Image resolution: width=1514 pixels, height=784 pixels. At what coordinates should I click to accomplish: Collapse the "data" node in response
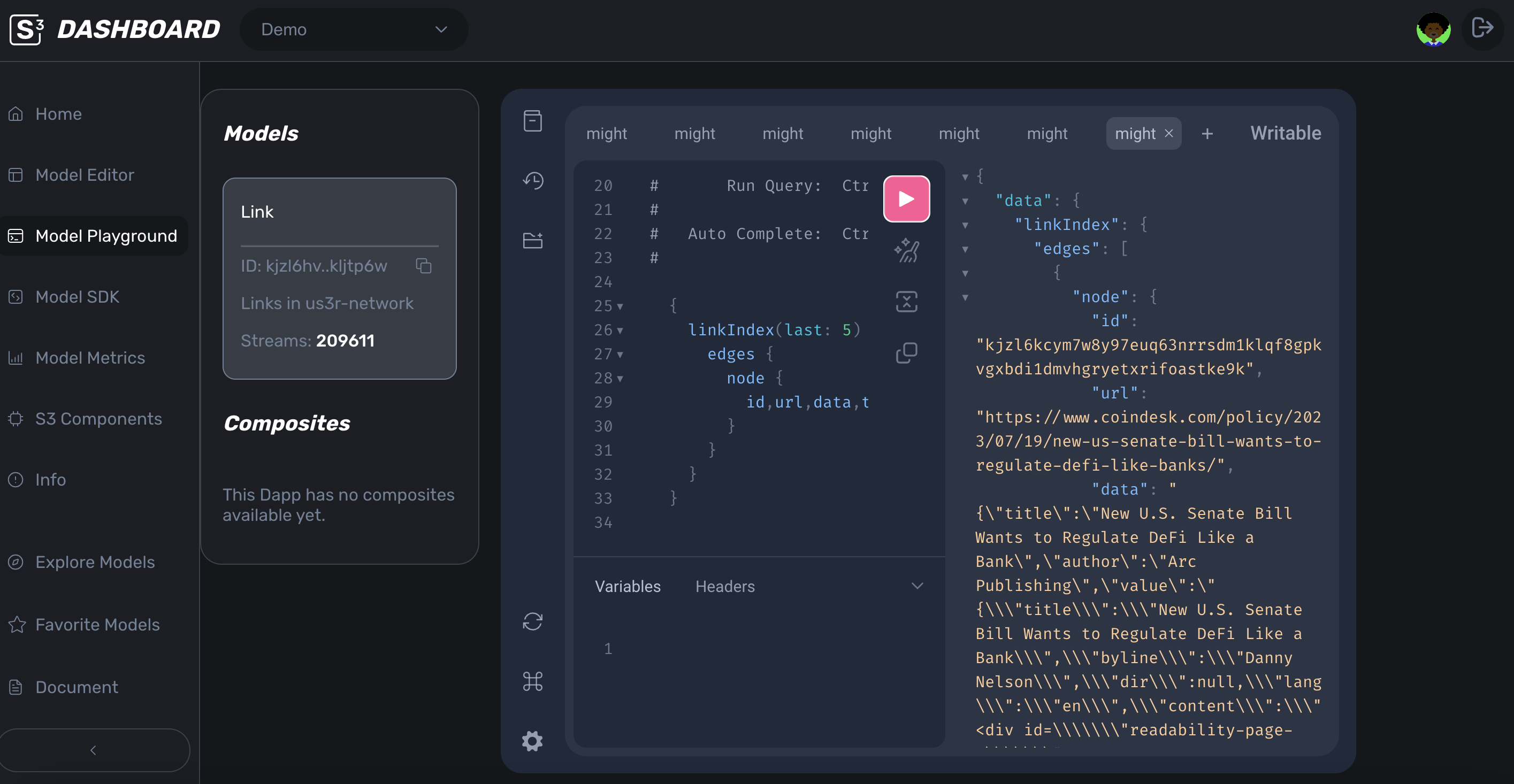click(x=965, y=201)
